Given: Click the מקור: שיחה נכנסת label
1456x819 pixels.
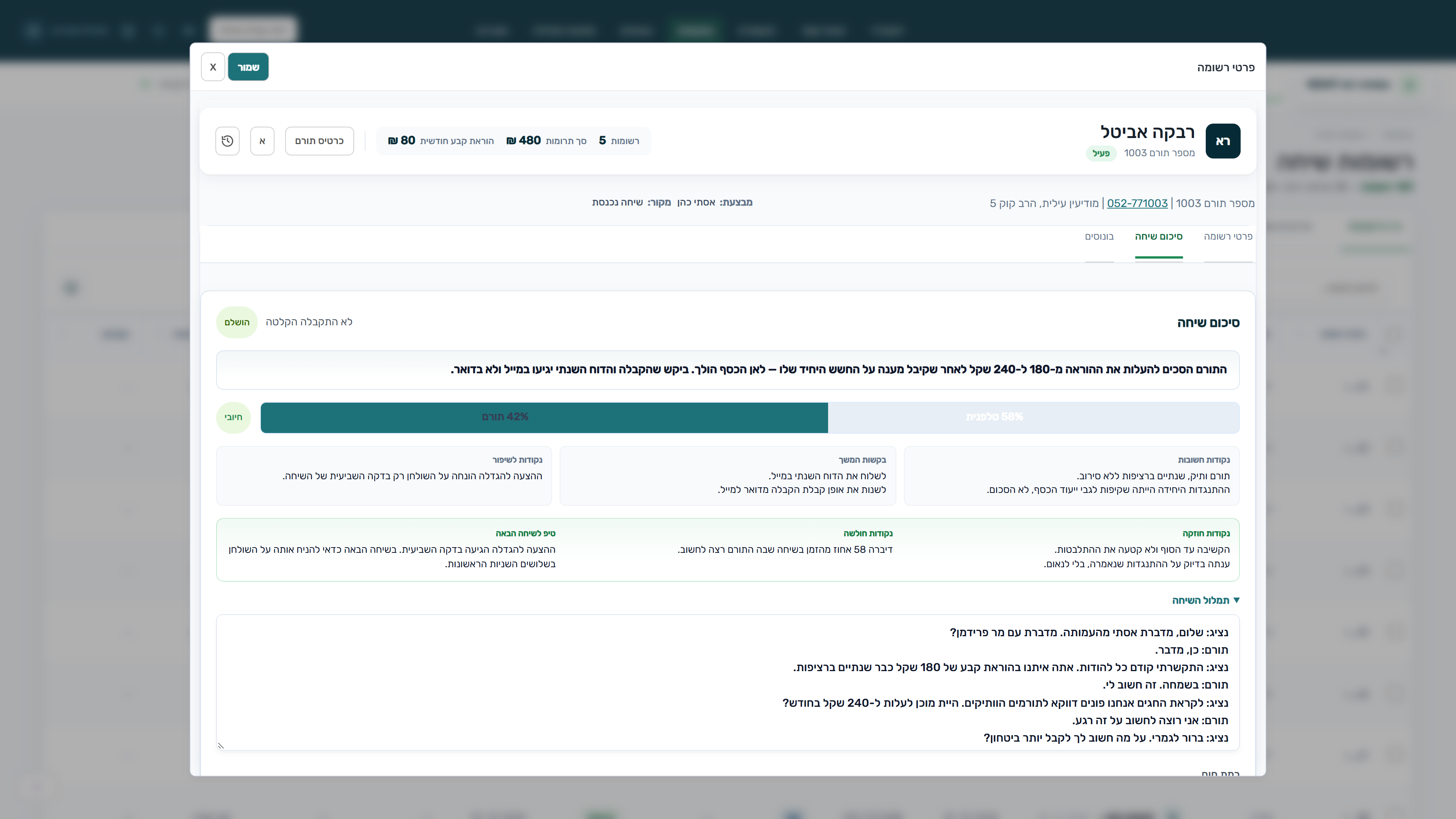Looking at the screenshot, I should pos(631,202).
